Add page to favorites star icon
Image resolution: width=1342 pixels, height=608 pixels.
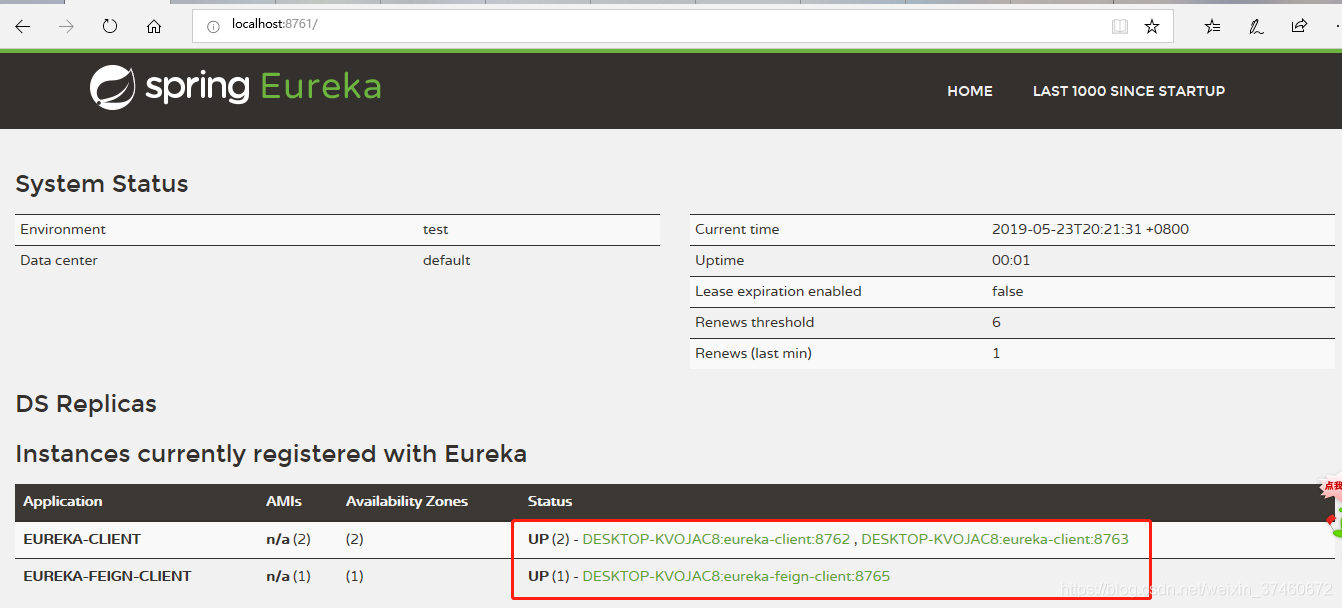tap(1152, 26)
